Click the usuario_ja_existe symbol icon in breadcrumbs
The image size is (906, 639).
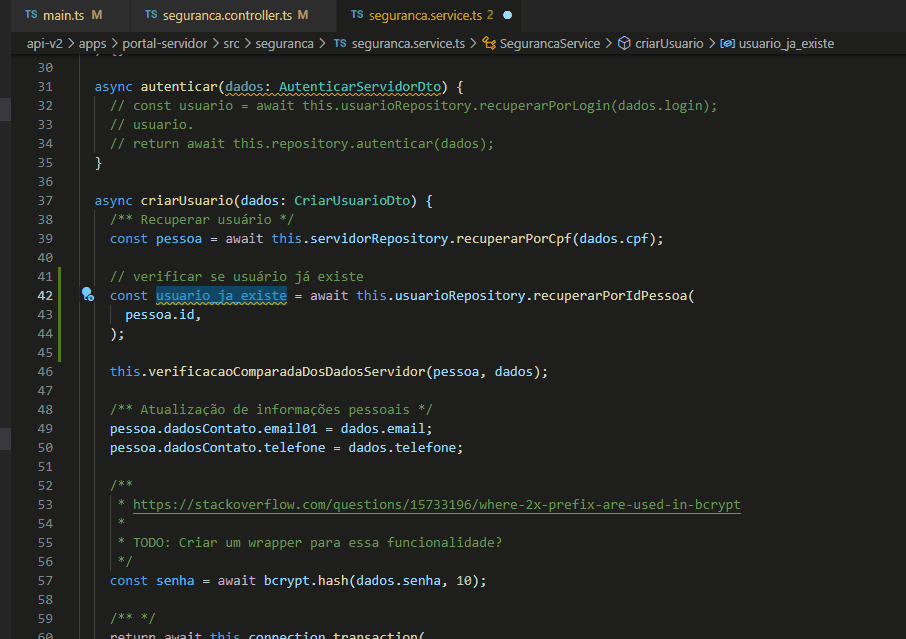point(728,44)
